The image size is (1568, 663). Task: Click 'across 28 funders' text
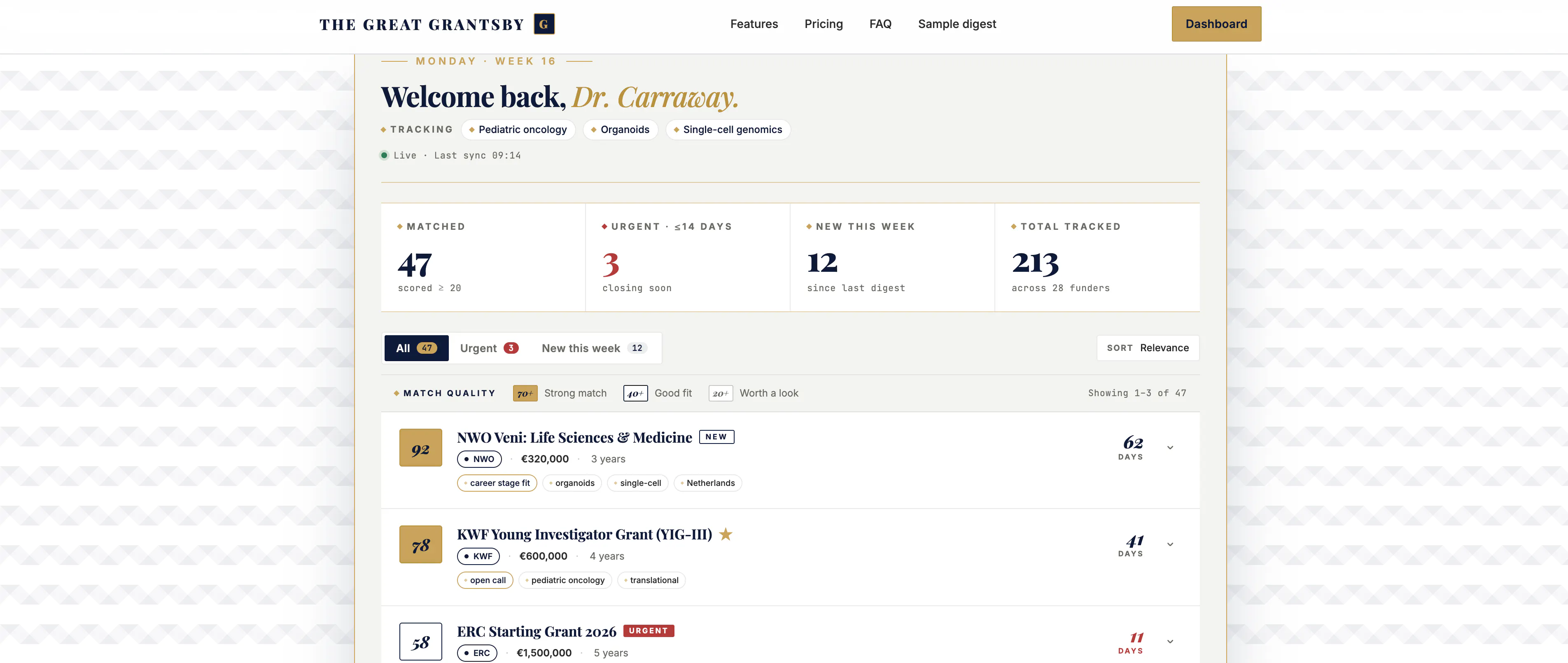(x=1060, y=288)
